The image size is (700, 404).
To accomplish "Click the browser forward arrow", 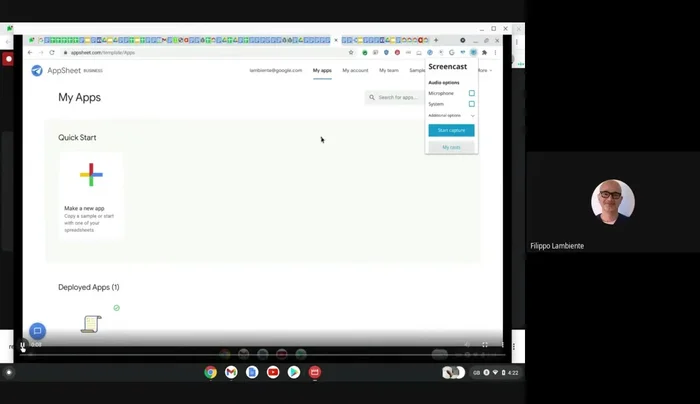I will [41, 53].
